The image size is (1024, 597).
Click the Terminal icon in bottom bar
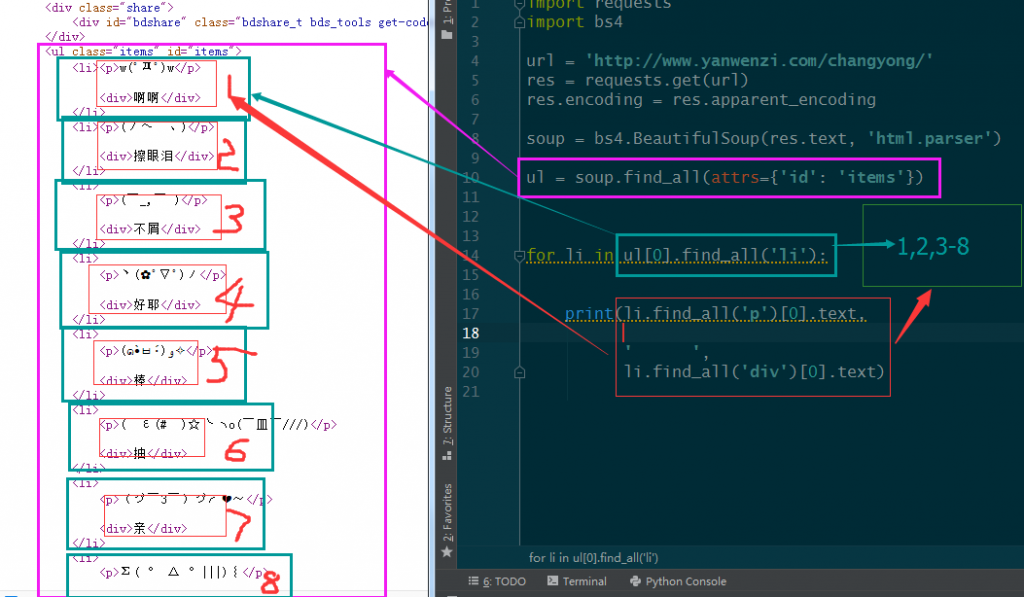point(553,581)
